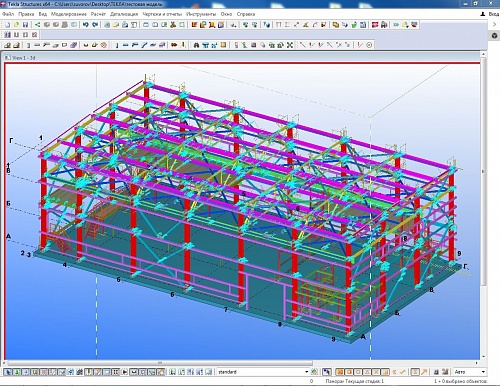
Task: Toggle the orange checkmark snap switch
Action: coord(403,372)
